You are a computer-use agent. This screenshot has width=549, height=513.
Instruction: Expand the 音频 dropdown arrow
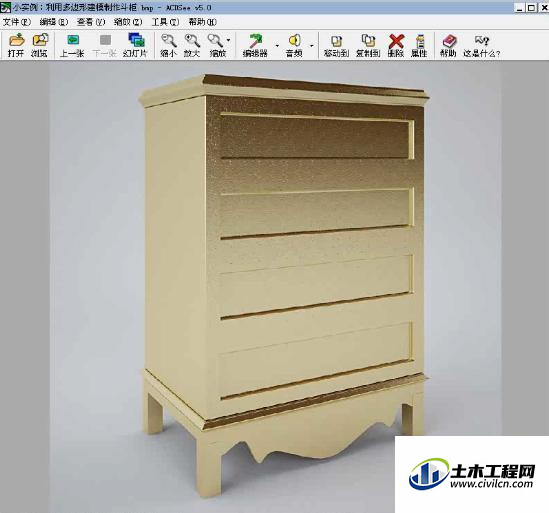click(x=312, y=46)
